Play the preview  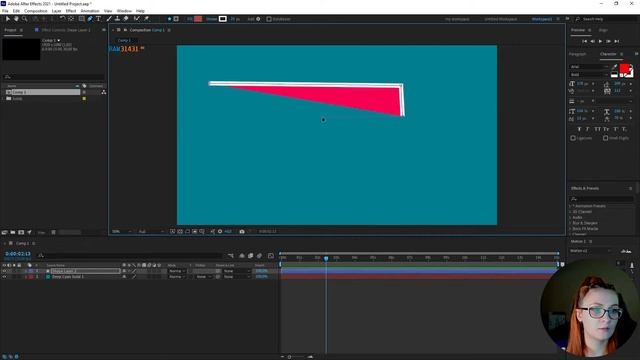(x=600, y=41)
